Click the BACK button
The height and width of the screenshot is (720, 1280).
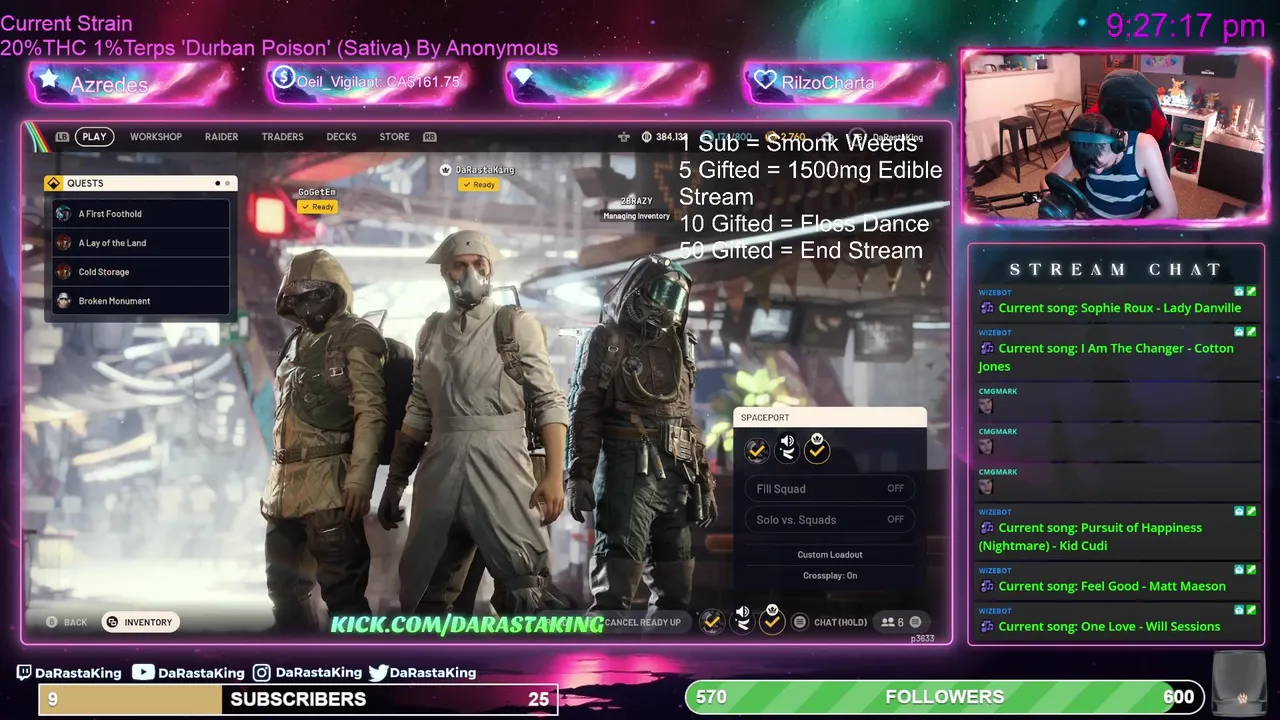coord(66,622)
